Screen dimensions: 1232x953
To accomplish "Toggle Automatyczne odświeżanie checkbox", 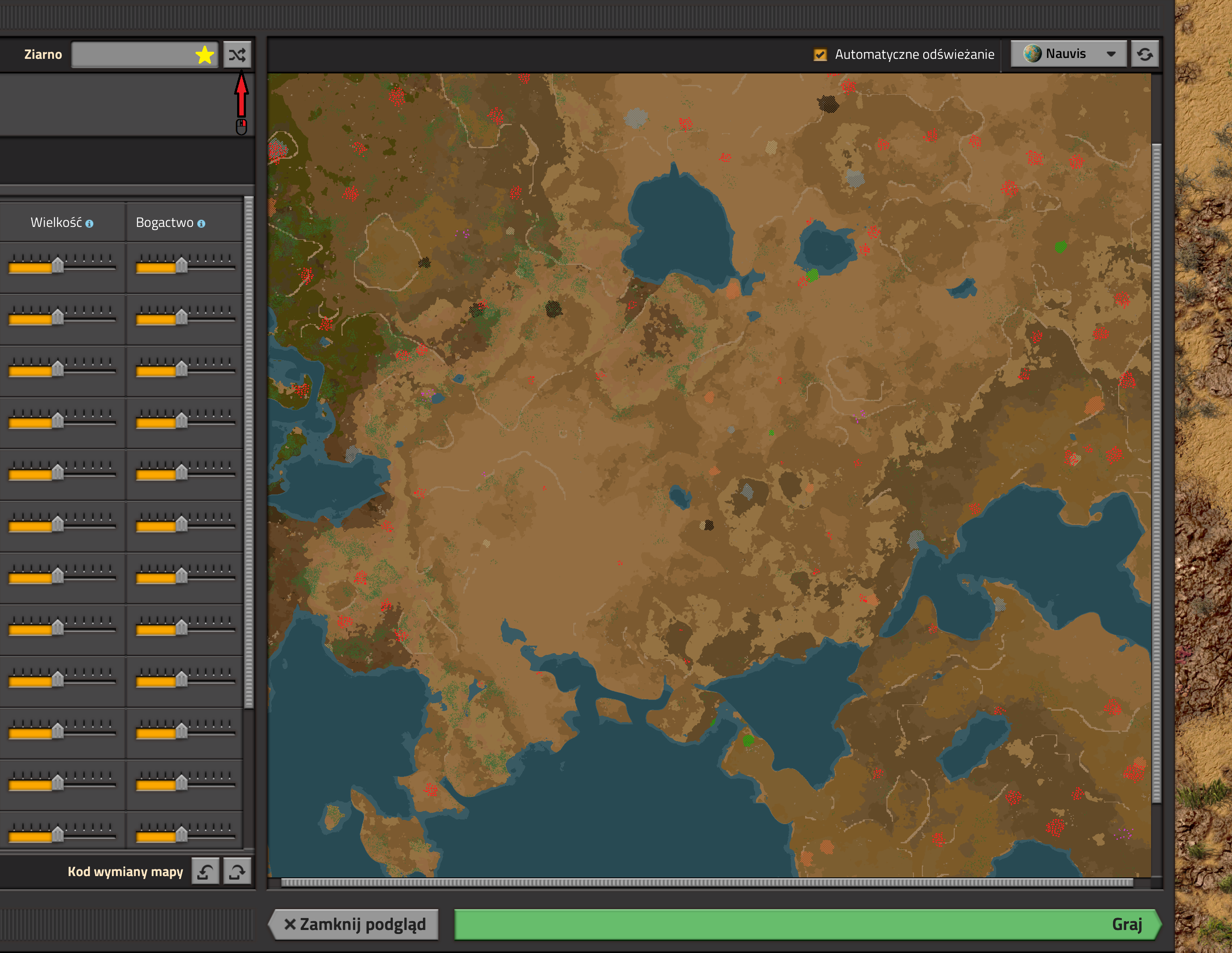I will [820, 55].
